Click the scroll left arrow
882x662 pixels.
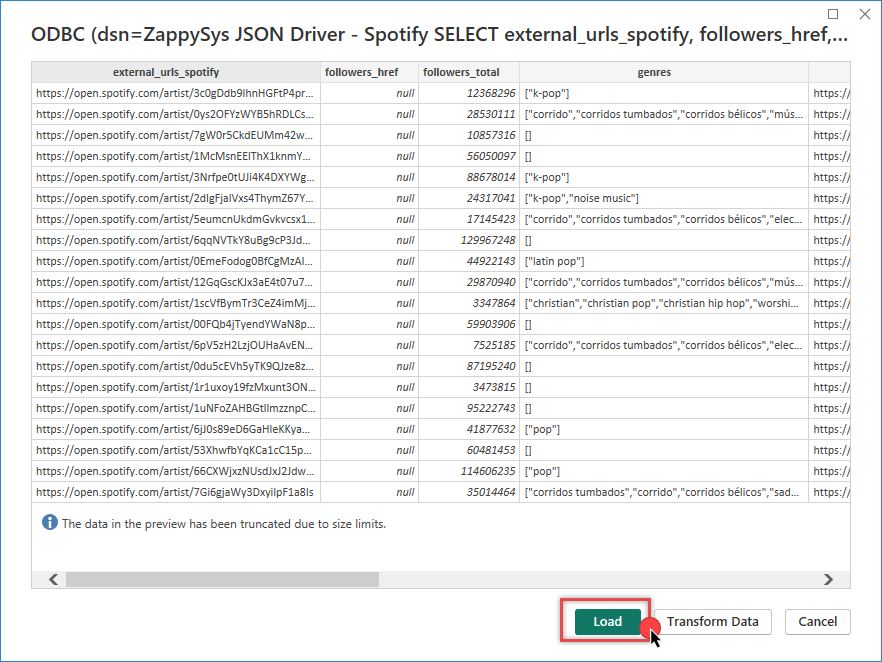coord(53,579)
